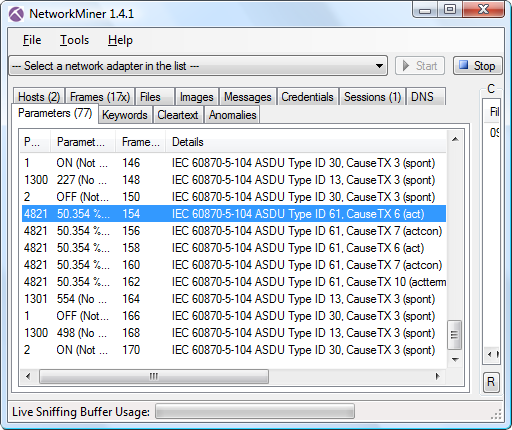Screen dimensions: 512x430
Task: Sort by the Frame column header
Action: pos(140,142)
